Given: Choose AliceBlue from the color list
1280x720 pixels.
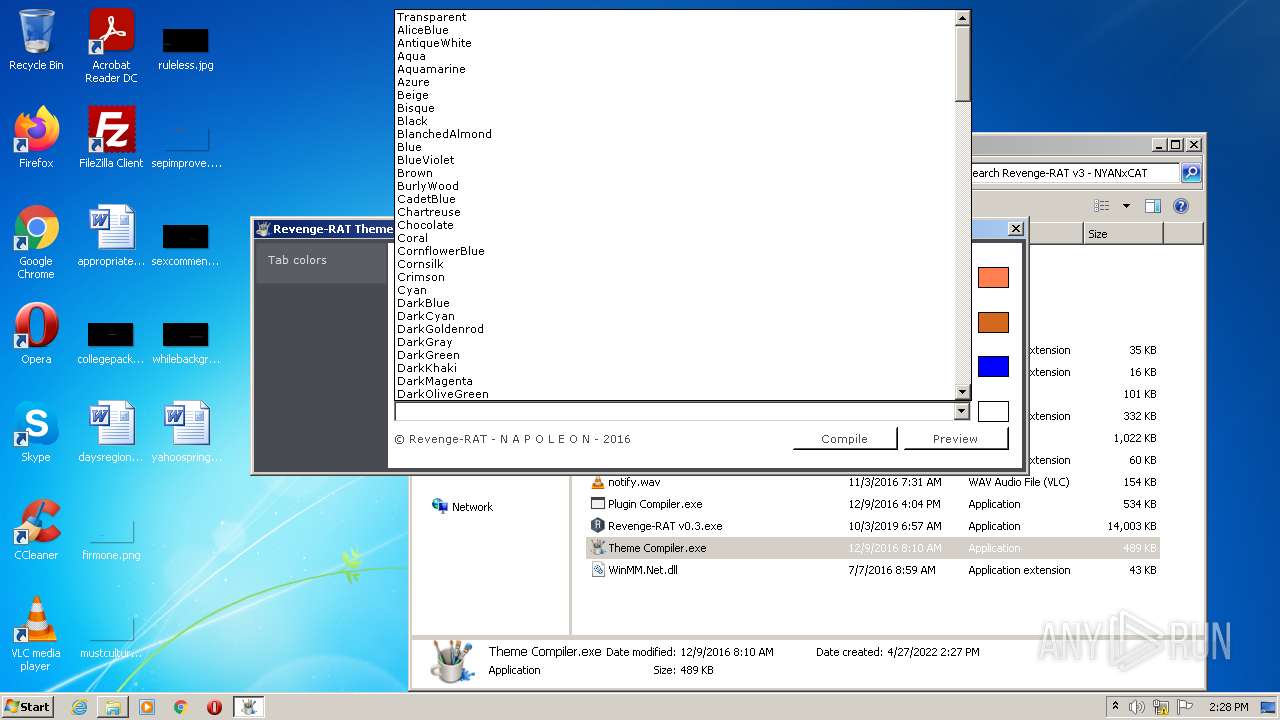Looking at the screenshot, I should [675, 30].
